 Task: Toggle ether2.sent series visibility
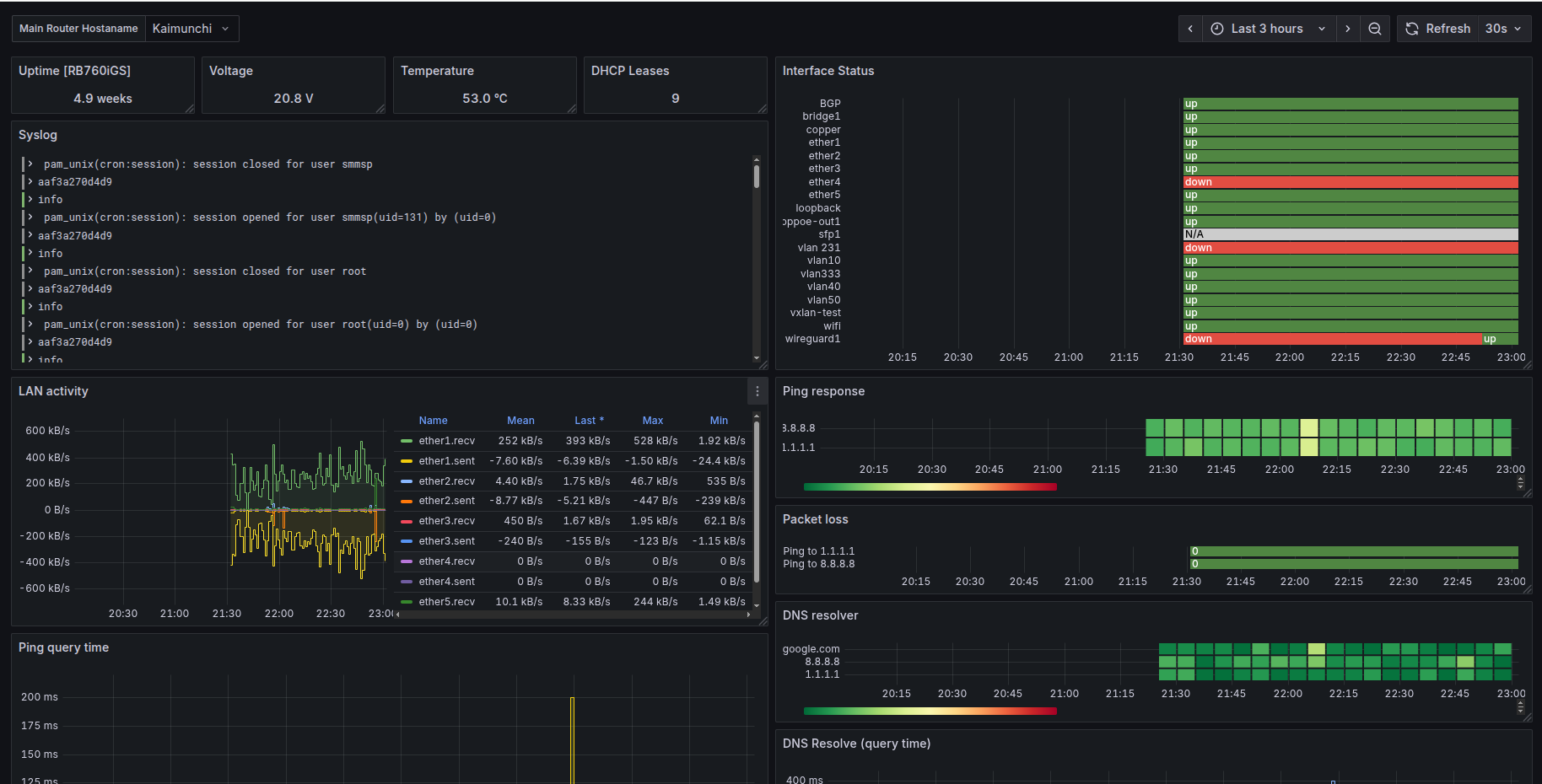pos(448,500)
